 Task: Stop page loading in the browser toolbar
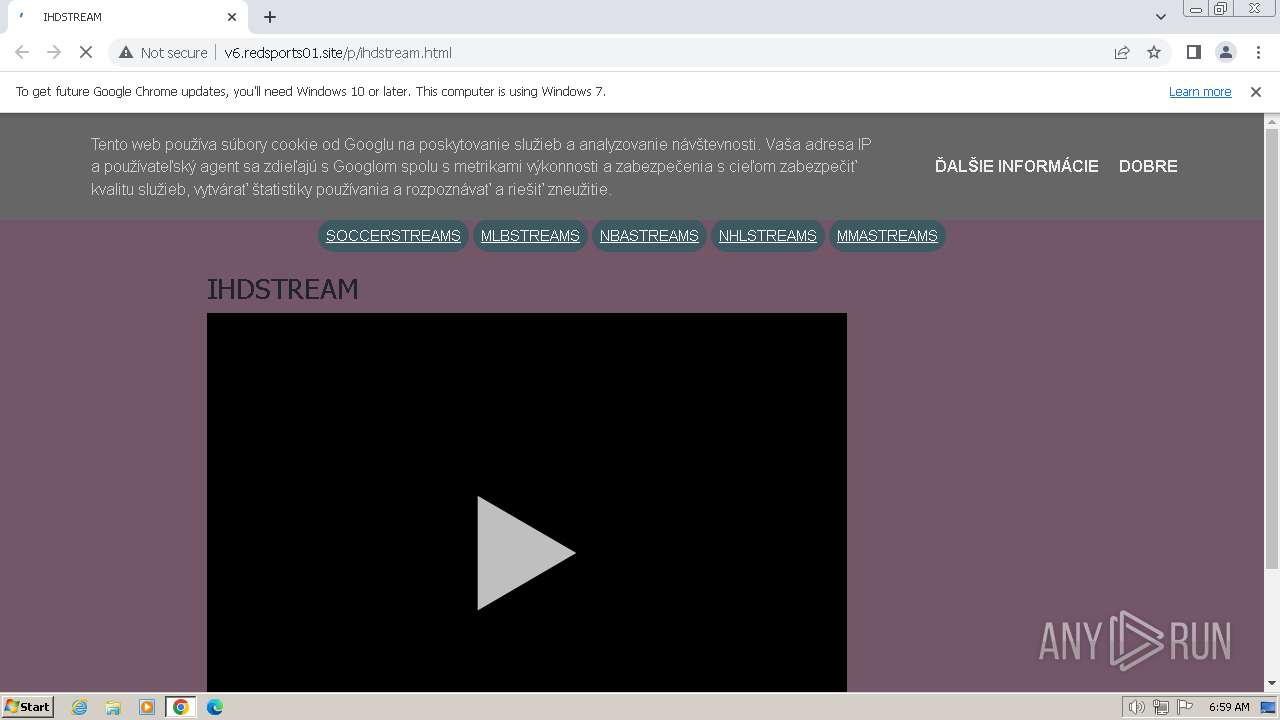[86, 52]
